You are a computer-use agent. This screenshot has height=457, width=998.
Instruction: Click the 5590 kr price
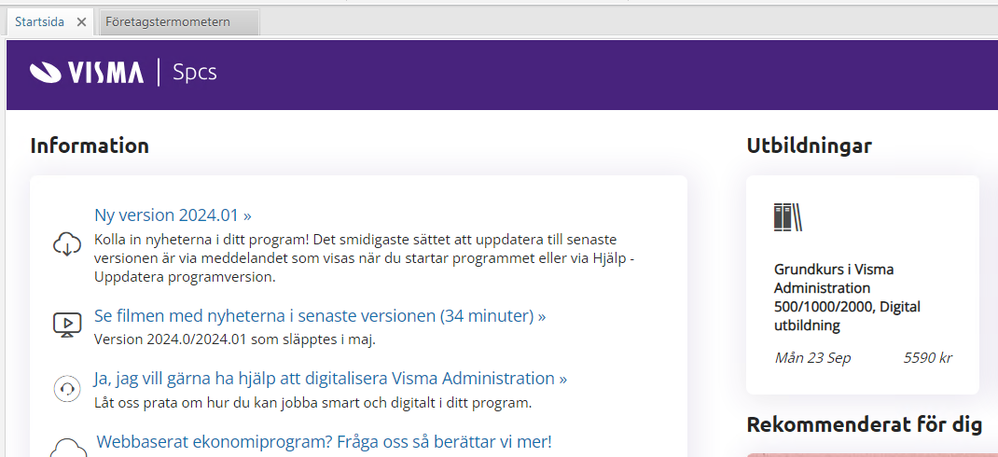coord(927,358)
